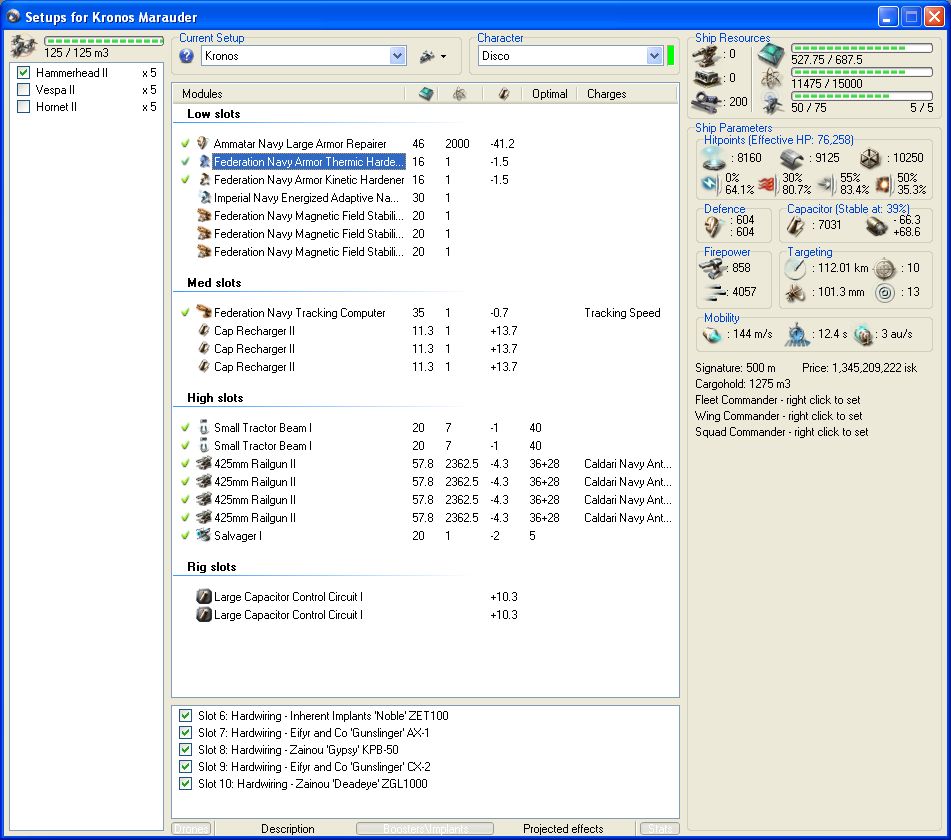Image resolution: width=951 pixels, height=840 pixels.
Task: Click the explosive resistance icon
Action: coord(884,184)
